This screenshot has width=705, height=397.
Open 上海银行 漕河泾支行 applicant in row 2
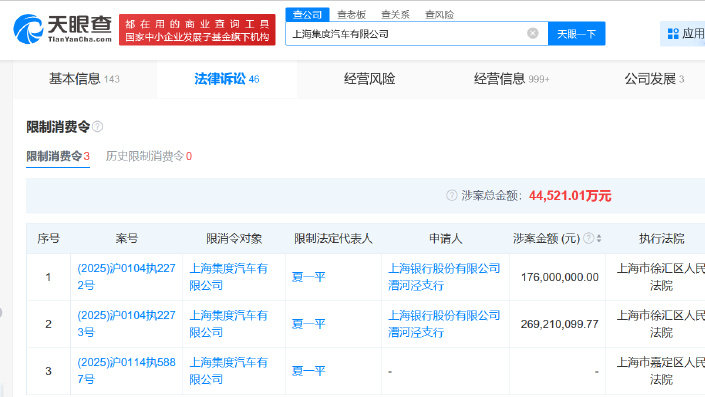pyautogui.click(x=444, y=324)
